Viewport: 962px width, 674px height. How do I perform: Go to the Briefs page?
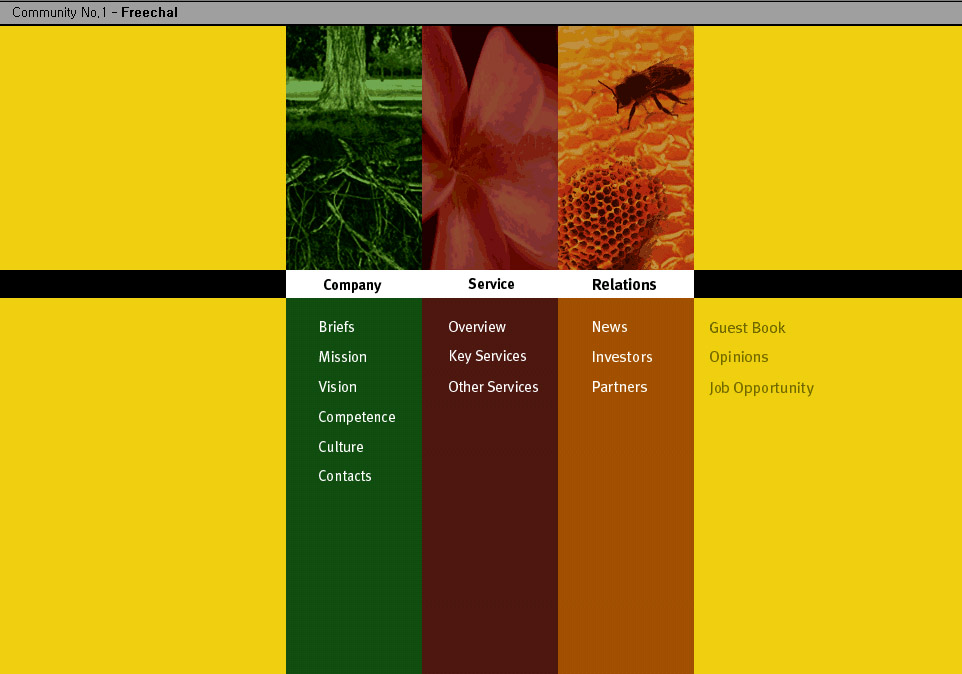336,327
